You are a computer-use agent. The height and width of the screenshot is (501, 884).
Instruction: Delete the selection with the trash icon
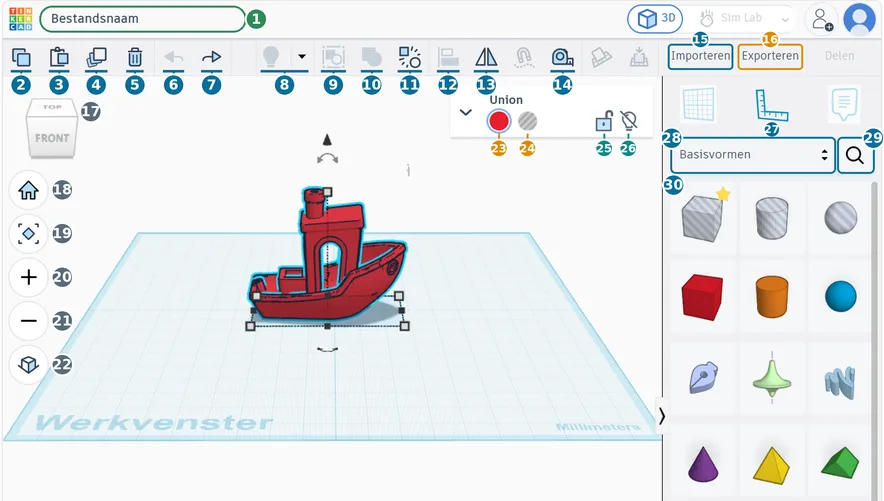135,57
